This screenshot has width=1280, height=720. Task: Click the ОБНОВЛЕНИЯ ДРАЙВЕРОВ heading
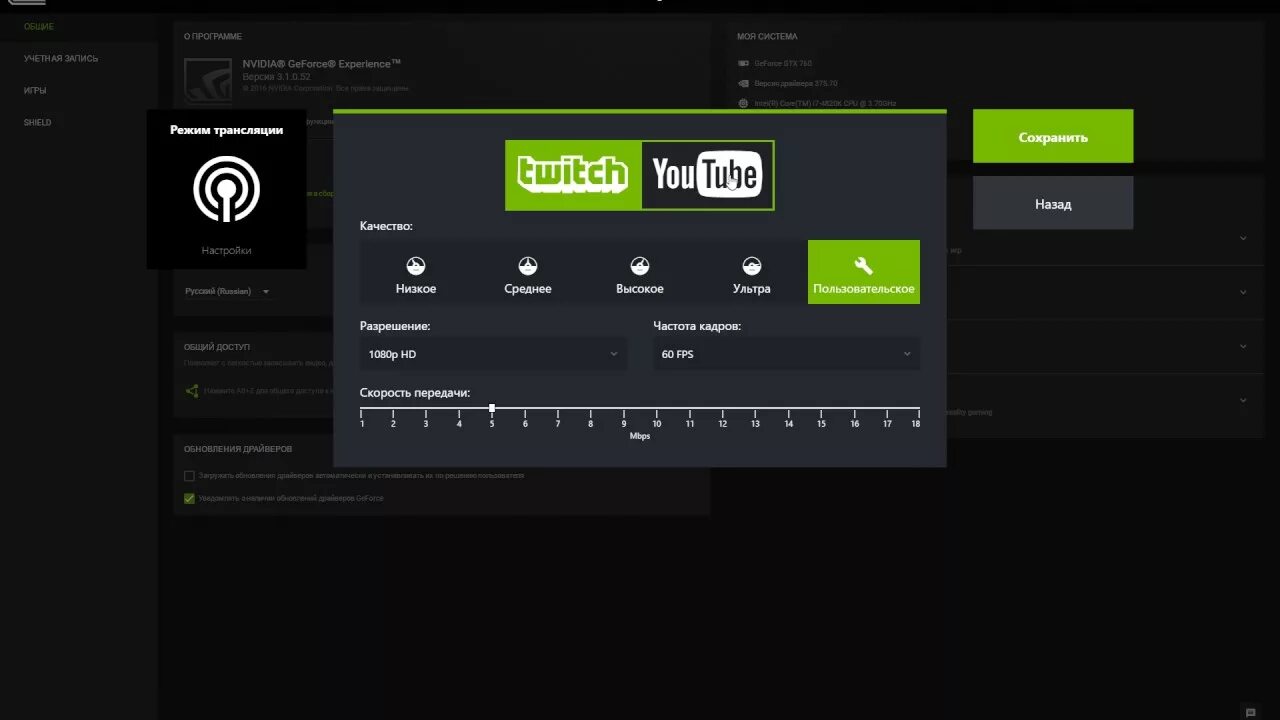pos(238,449)
